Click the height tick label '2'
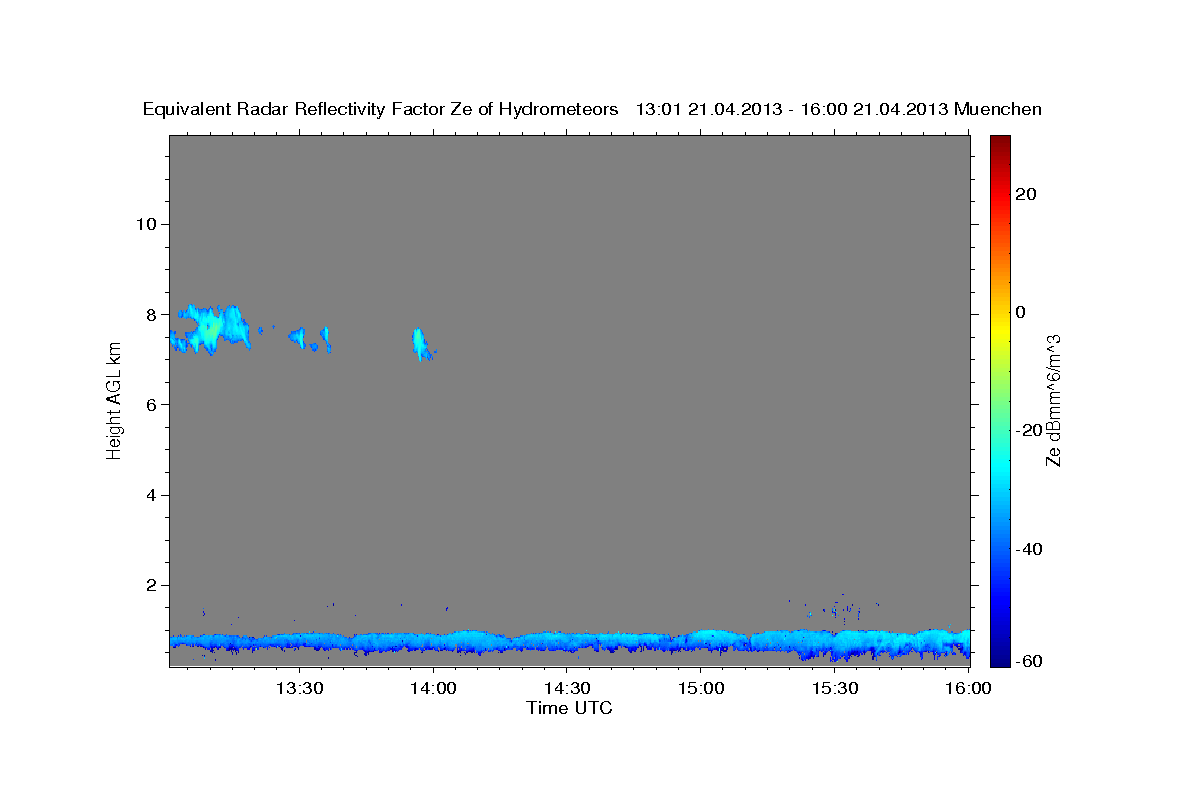 pyautogui.click(x=149, y=585)
